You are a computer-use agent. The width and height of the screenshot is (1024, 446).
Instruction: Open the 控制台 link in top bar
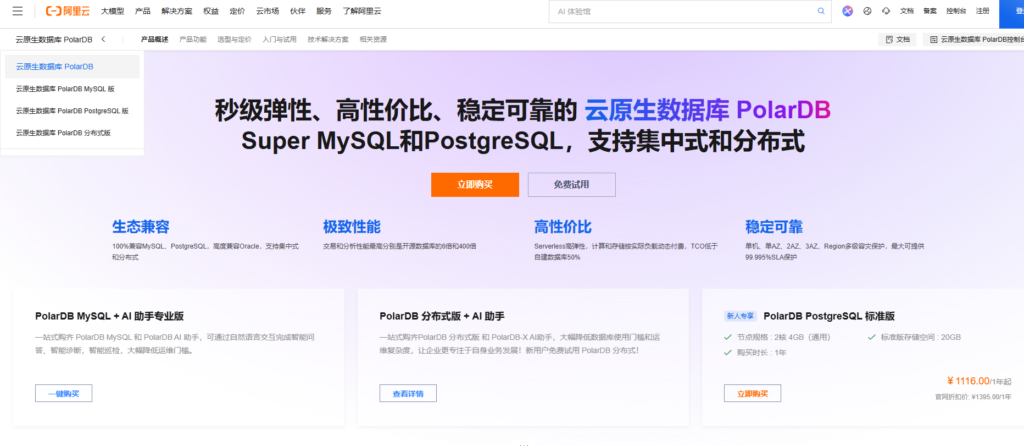956,11
